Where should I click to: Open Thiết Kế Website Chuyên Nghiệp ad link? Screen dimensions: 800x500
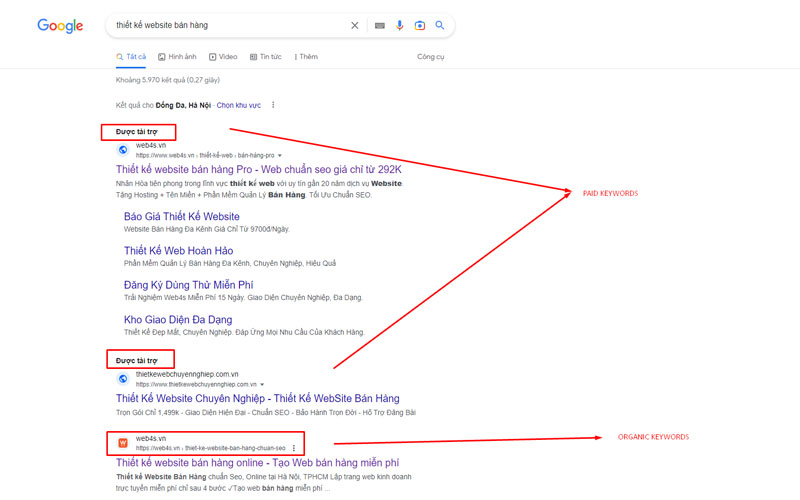[x=258, y=398]
